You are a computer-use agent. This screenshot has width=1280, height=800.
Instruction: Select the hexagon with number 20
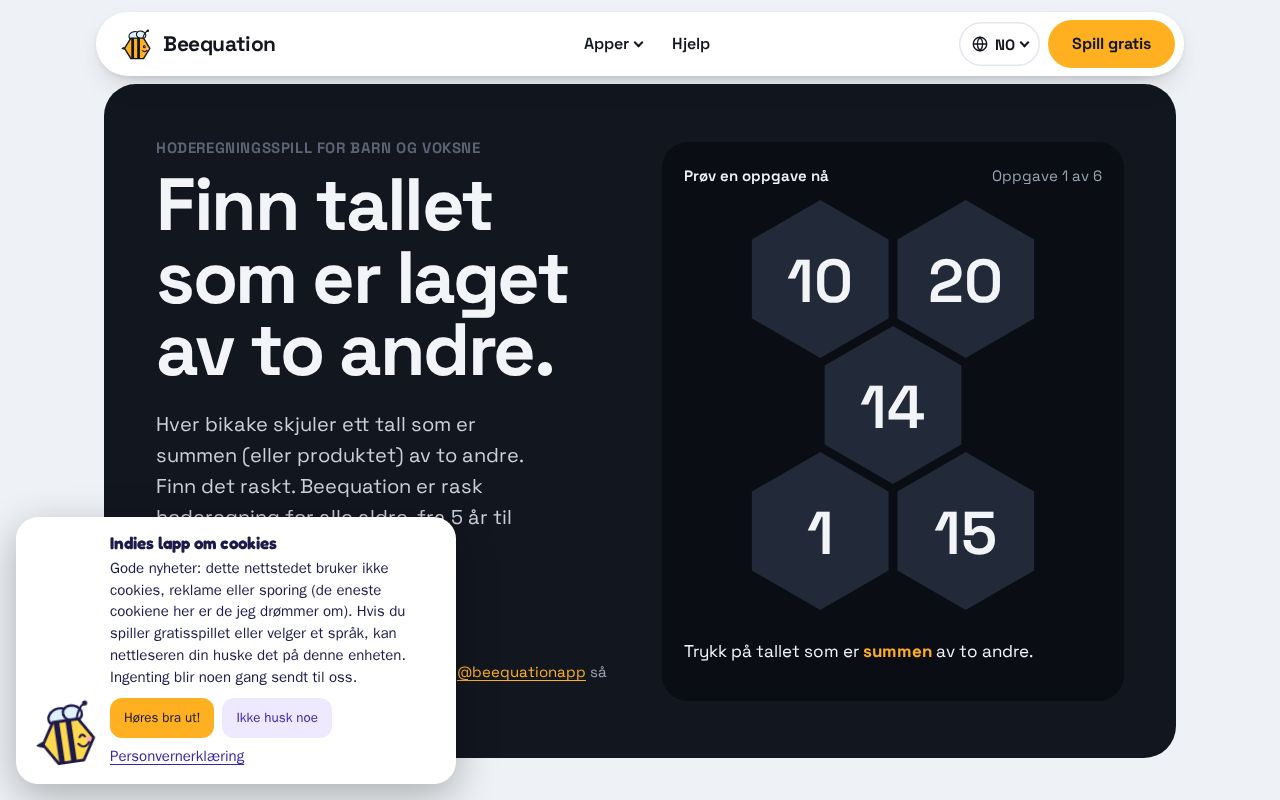pyautogui.click(x=965, y=279)
